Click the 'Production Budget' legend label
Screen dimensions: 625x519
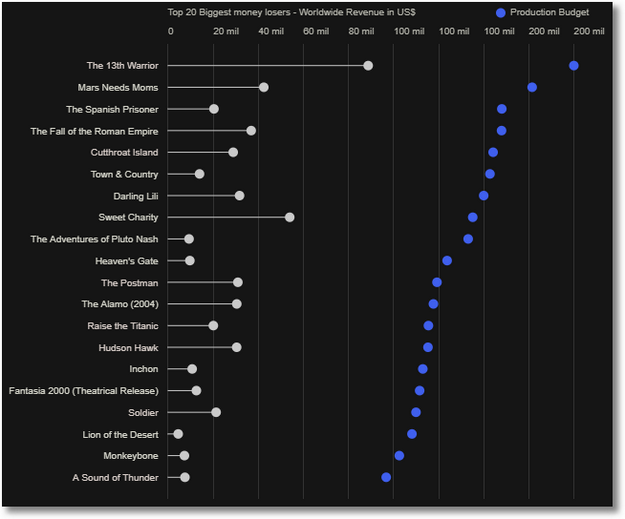549,12
